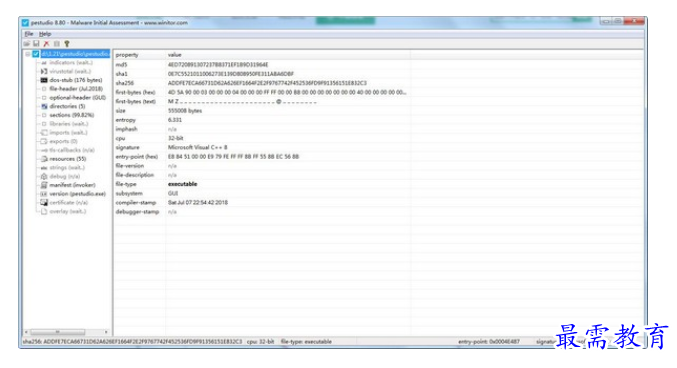This screenshot has height=368, width=677.
Task: Click the certificate node icon
Action: point(44,202)
